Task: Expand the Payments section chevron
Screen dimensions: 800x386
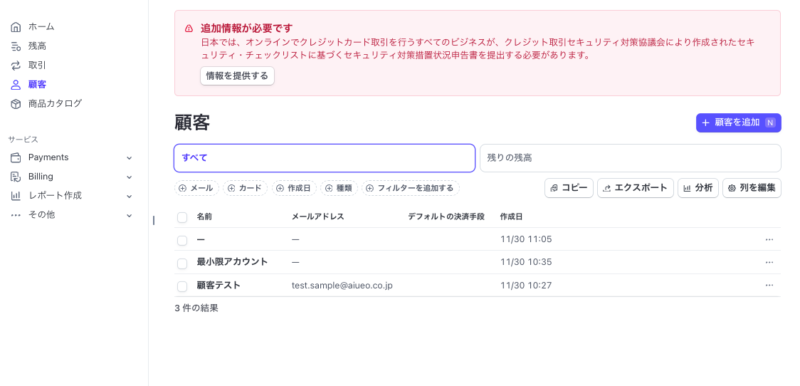Action: pyautogui.click(x=129, y=158)
